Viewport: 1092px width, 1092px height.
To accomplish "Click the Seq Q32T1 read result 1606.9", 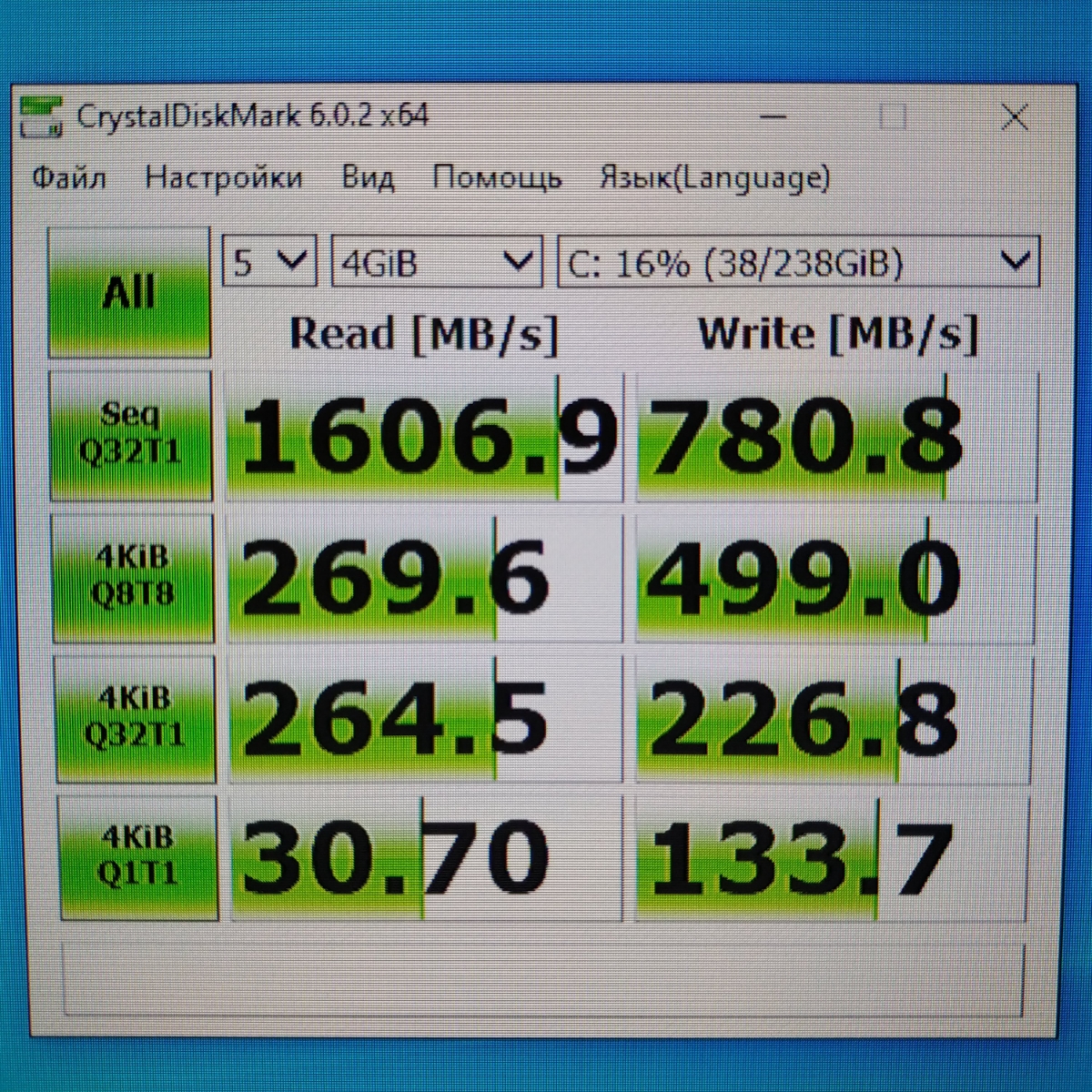I will click(424, 437).
